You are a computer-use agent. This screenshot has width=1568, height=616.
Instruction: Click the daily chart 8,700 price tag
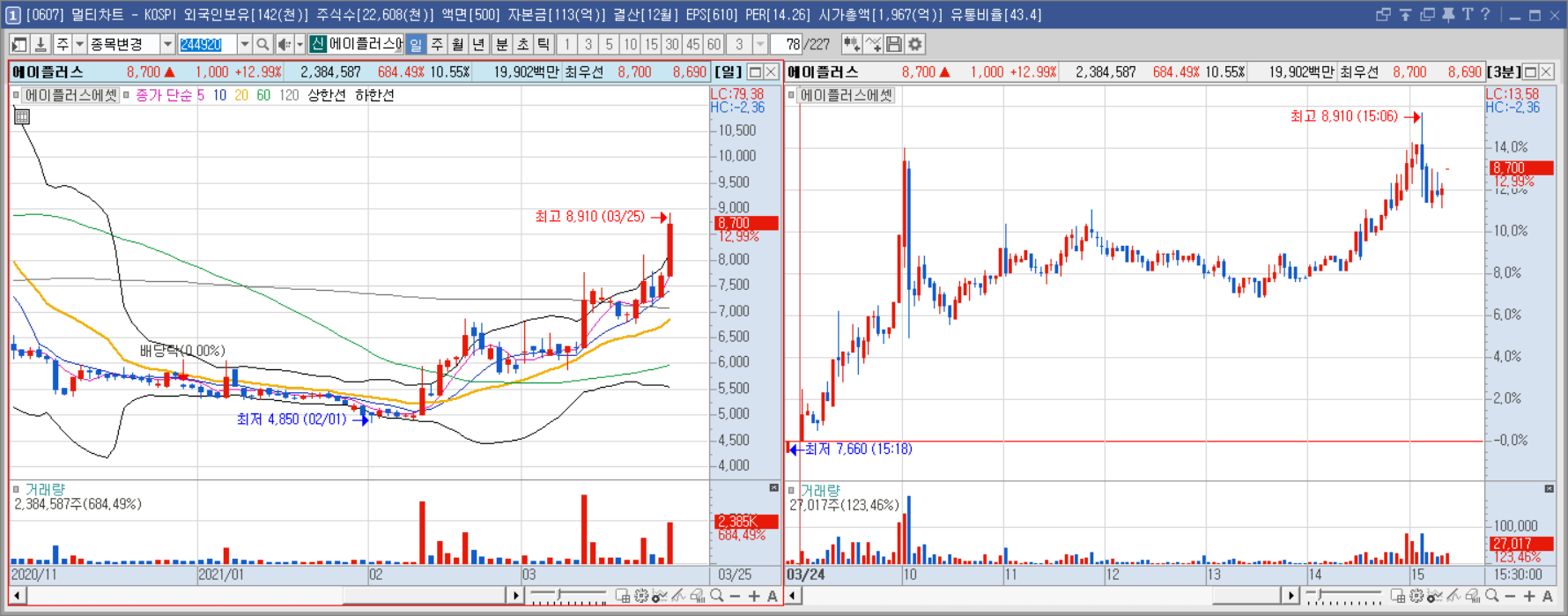746,224
